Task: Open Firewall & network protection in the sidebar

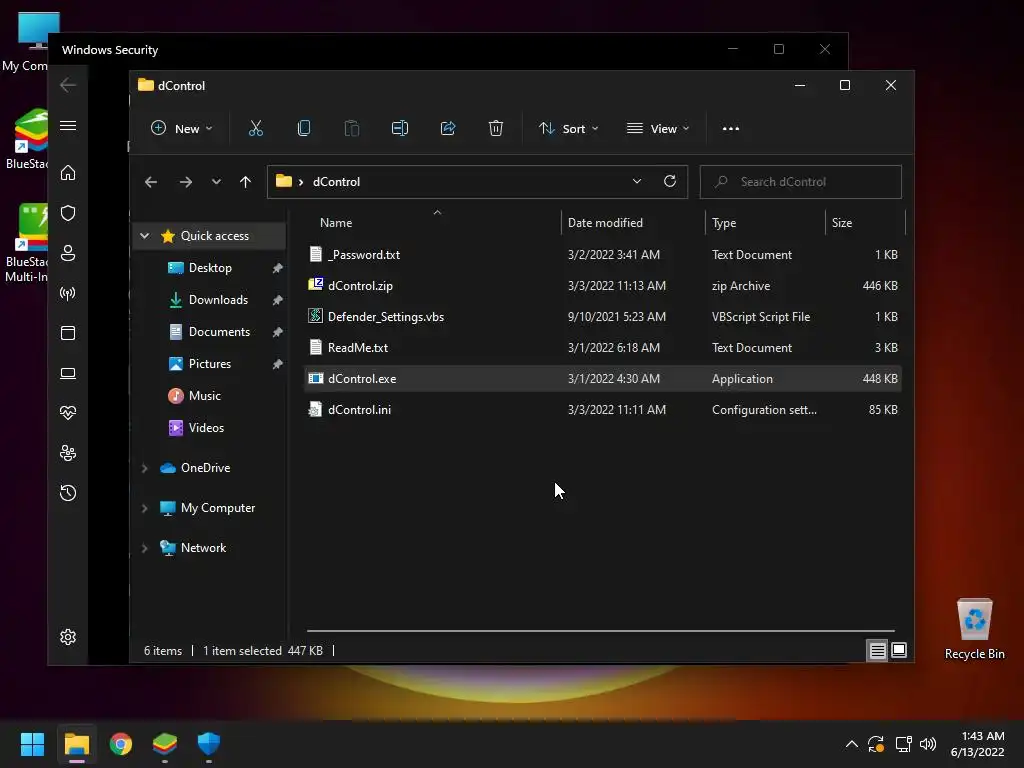Action: [x=68, y=293]
